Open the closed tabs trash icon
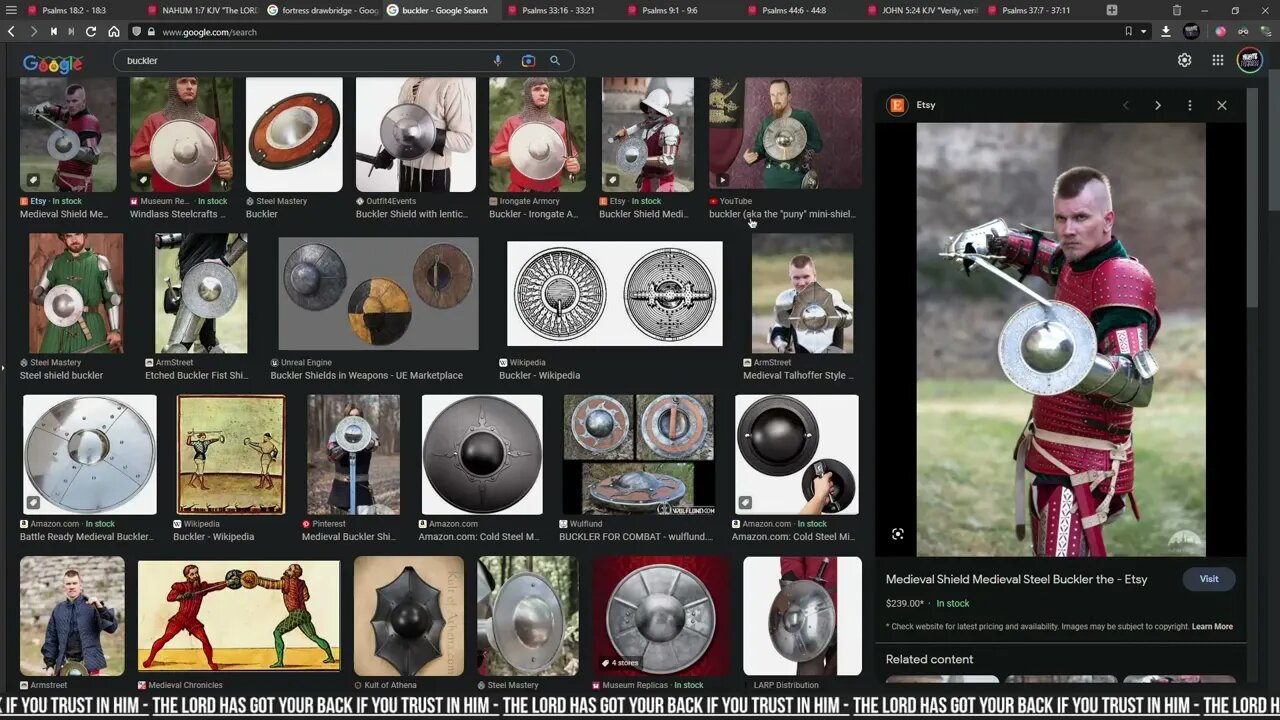 coord(1176,10)
